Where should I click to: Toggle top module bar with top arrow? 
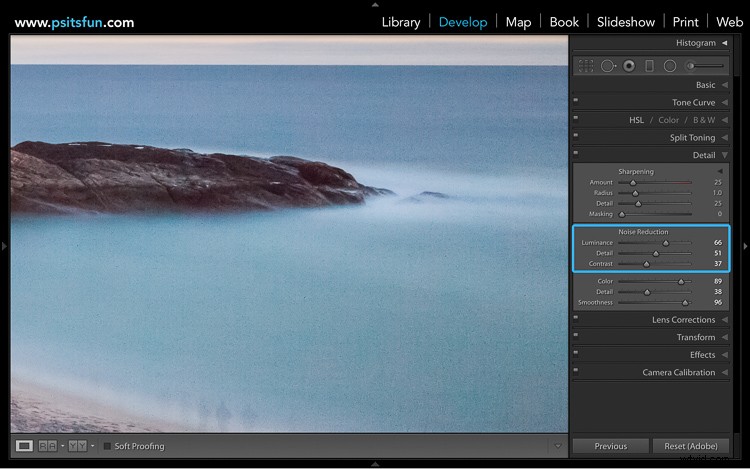[375, 4]
